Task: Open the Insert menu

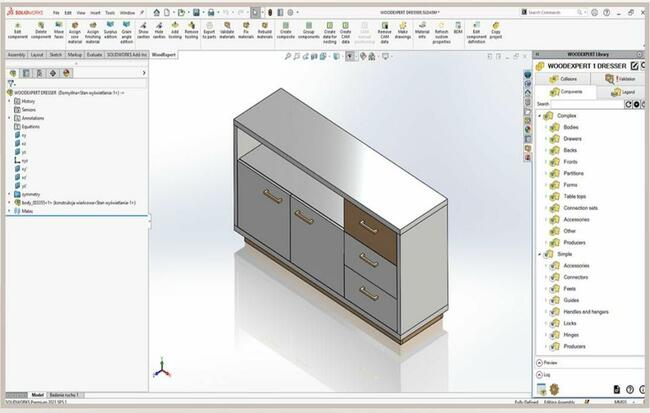Action: click(95, 13)
